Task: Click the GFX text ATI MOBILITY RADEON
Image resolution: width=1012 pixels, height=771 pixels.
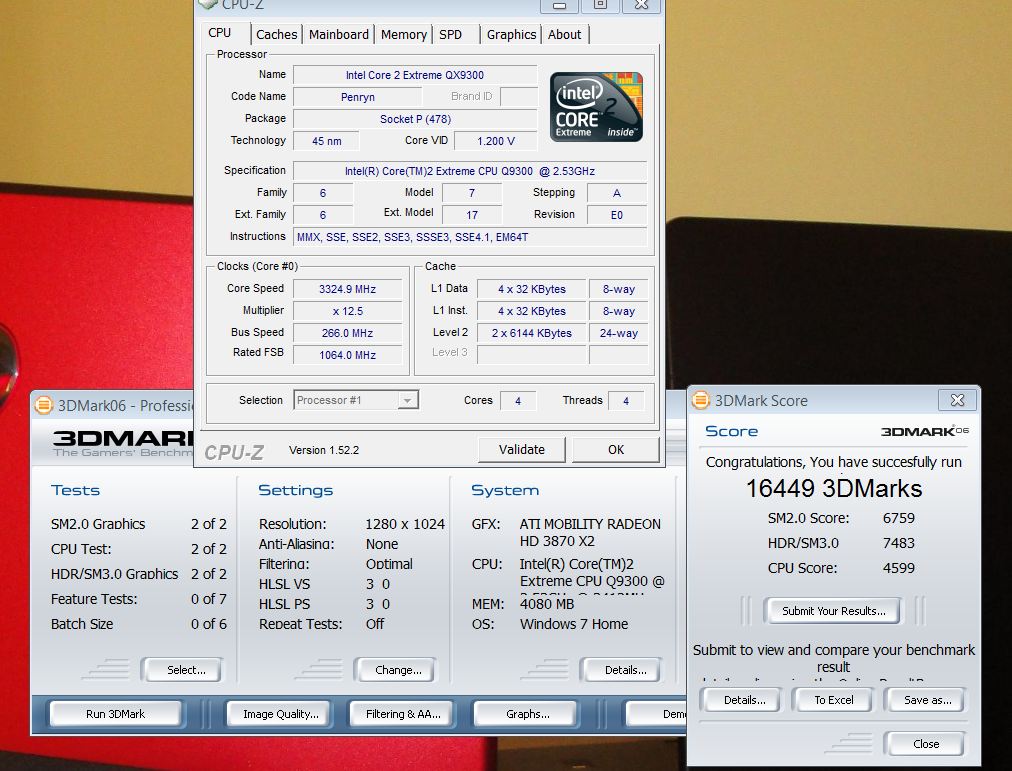Action: pos(590,524)
